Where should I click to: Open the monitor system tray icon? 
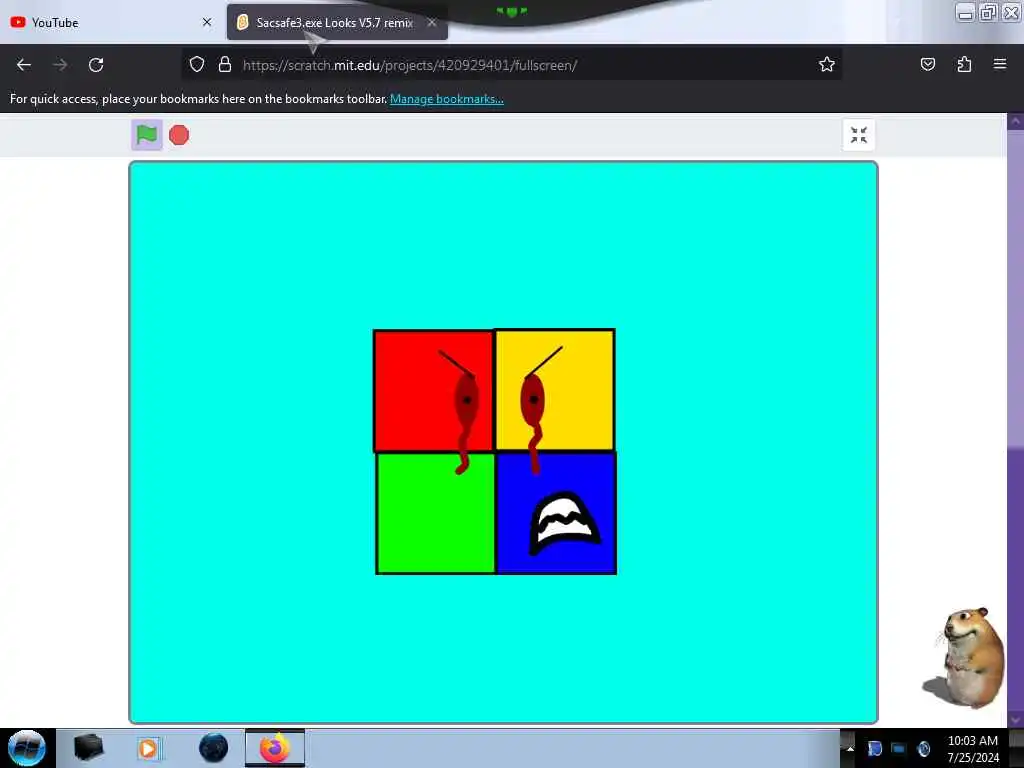pos(899,749)
